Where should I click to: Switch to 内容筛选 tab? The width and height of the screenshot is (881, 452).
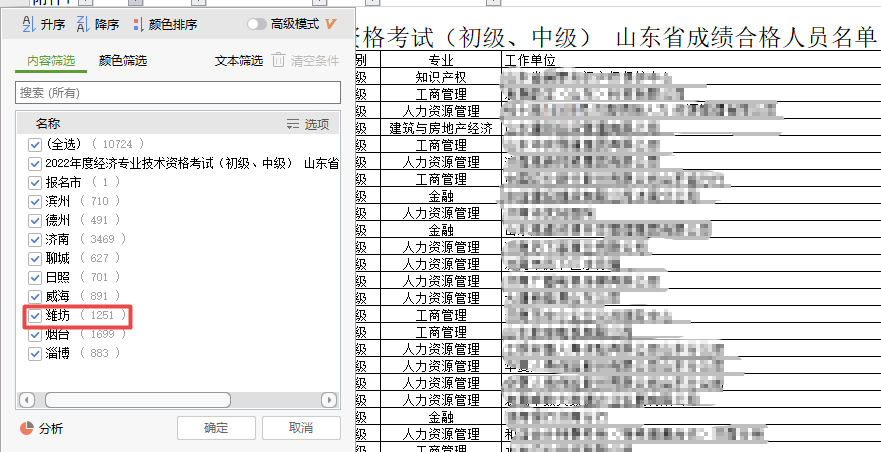pos(51,61)
